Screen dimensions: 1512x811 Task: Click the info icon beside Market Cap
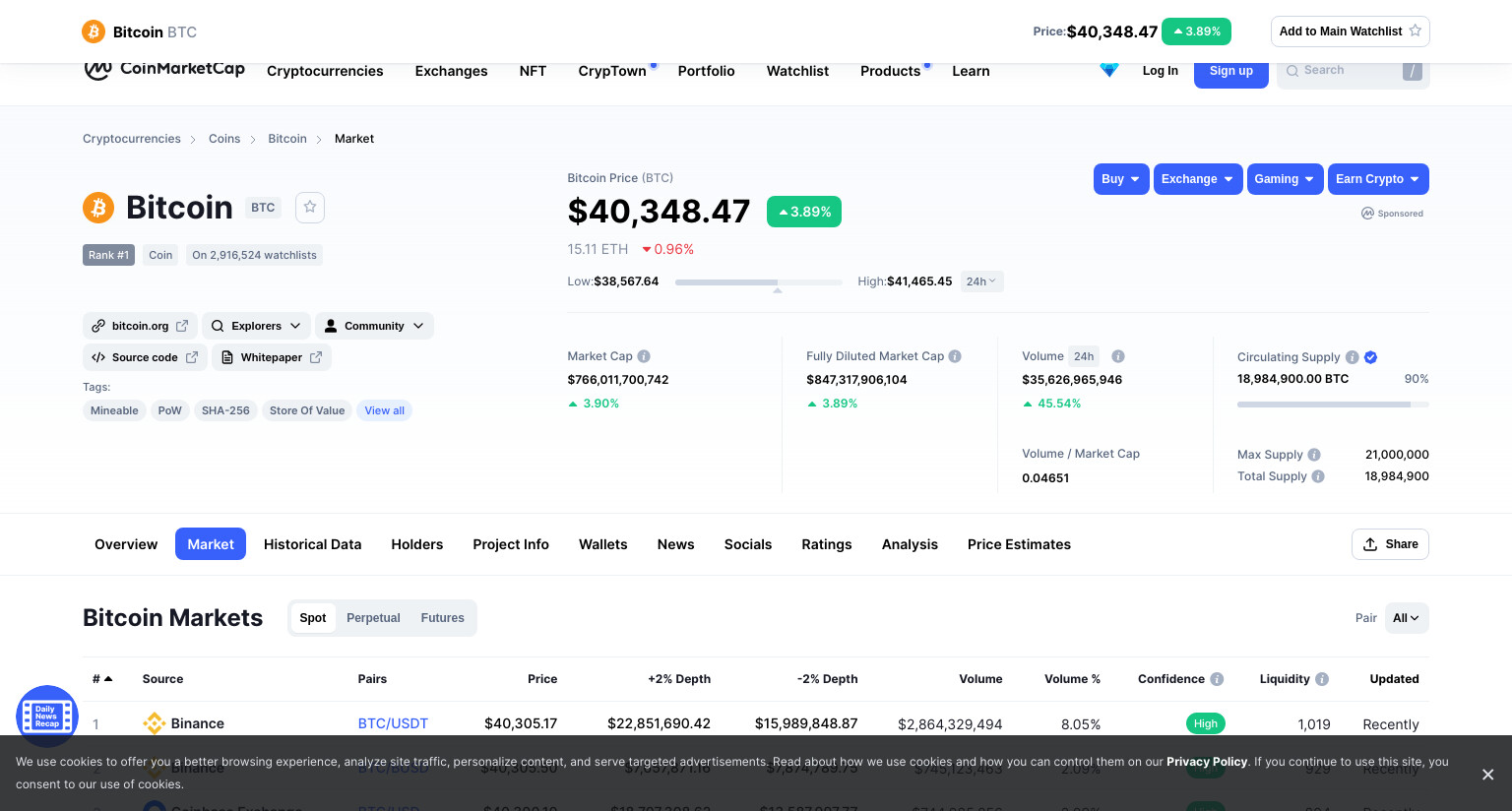tap(644, 356)
